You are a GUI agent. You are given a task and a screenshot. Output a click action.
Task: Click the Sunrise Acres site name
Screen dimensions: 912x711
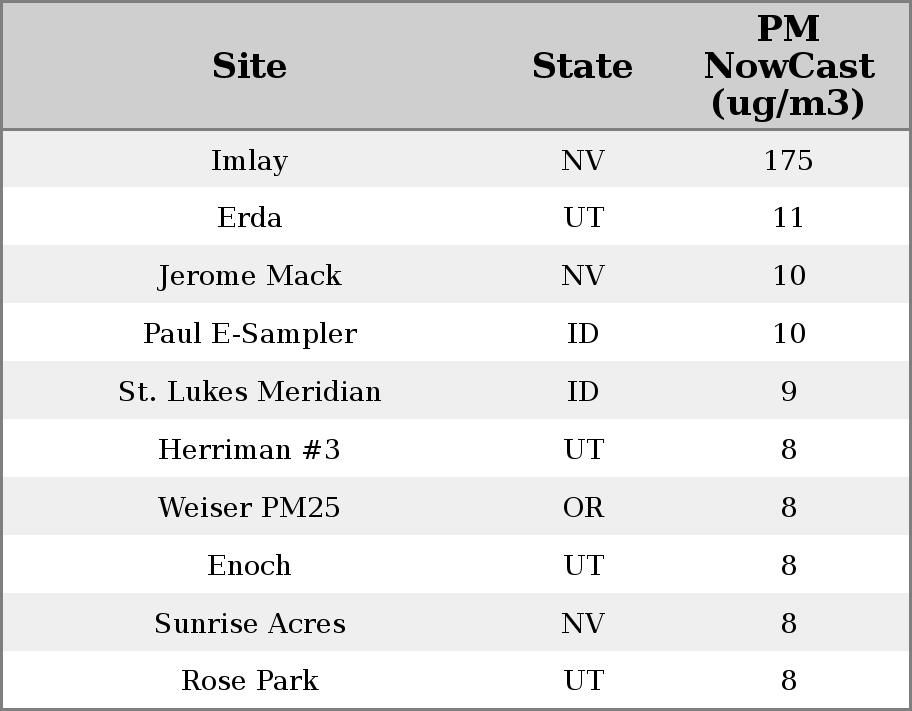pos(249,623)
